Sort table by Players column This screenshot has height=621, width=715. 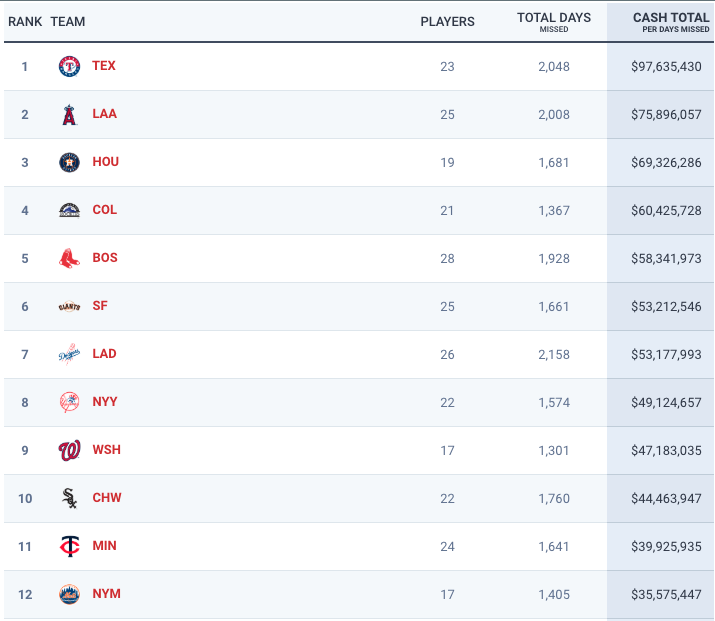pos(447,21)
